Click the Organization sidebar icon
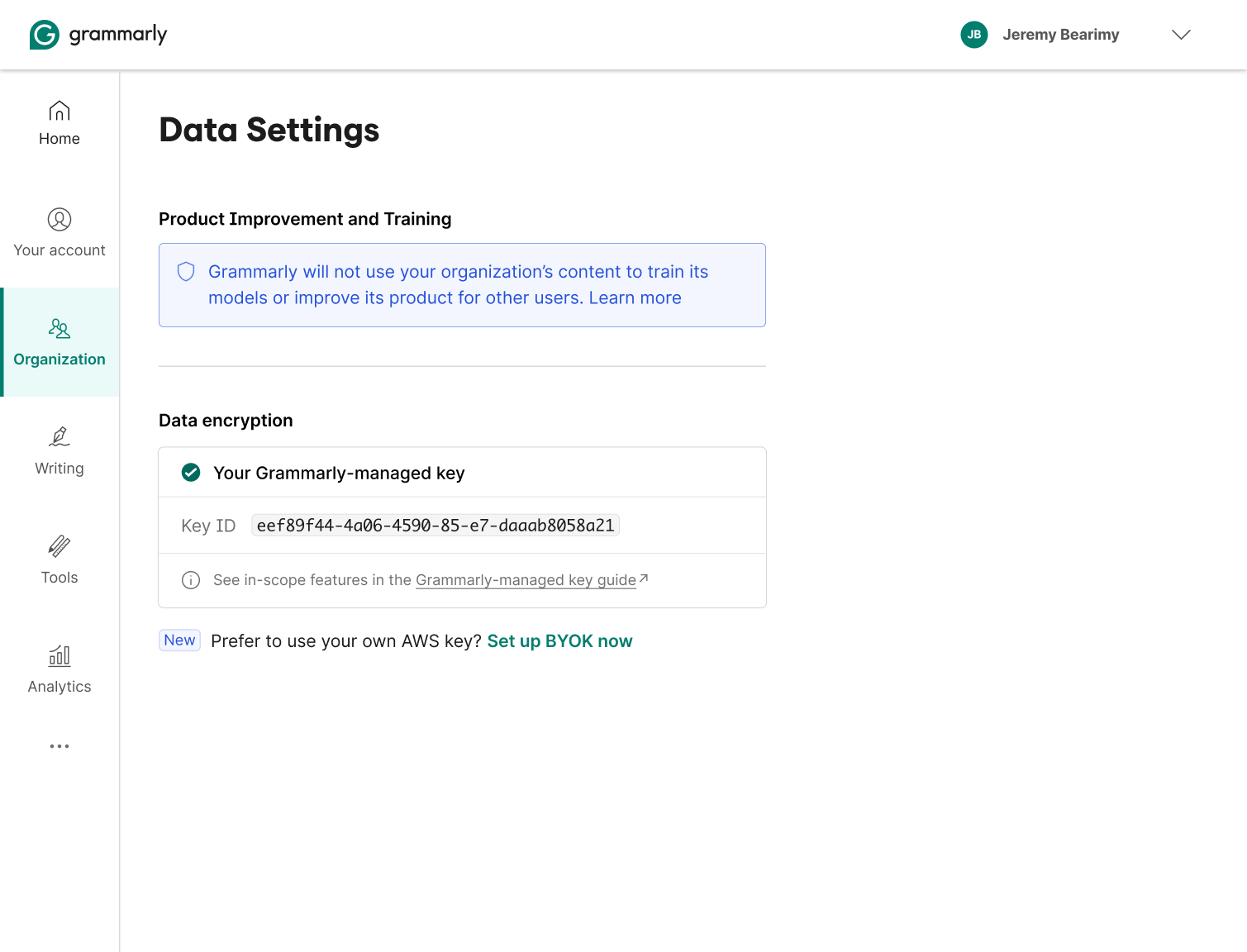 [x=59, y=329]
